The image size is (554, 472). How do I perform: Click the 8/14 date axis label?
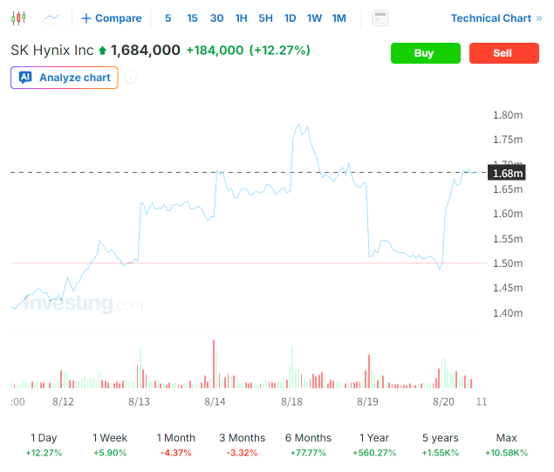click(215, 402)
